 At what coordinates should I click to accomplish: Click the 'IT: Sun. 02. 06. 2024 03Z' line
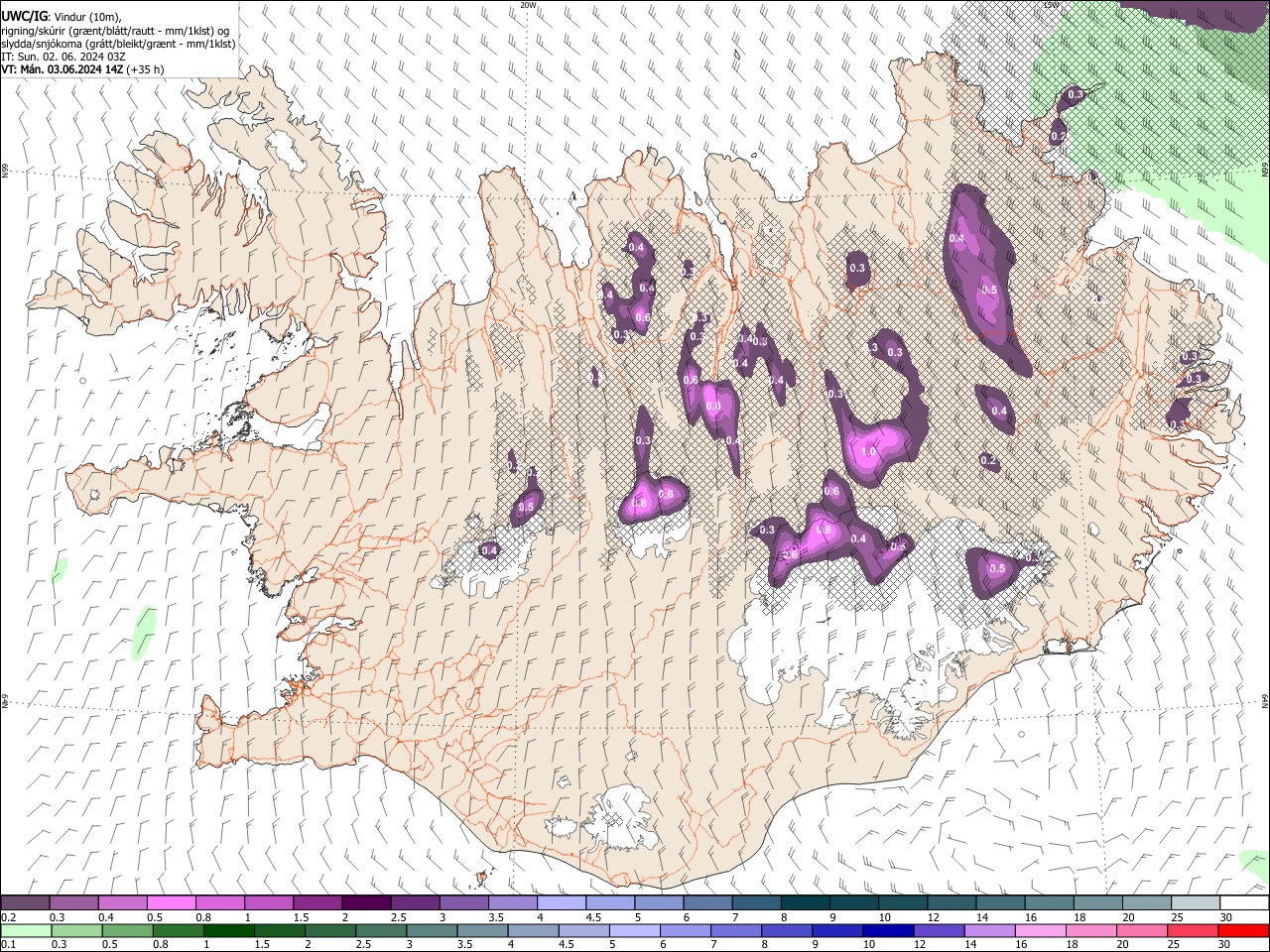(x=63, y=57)
